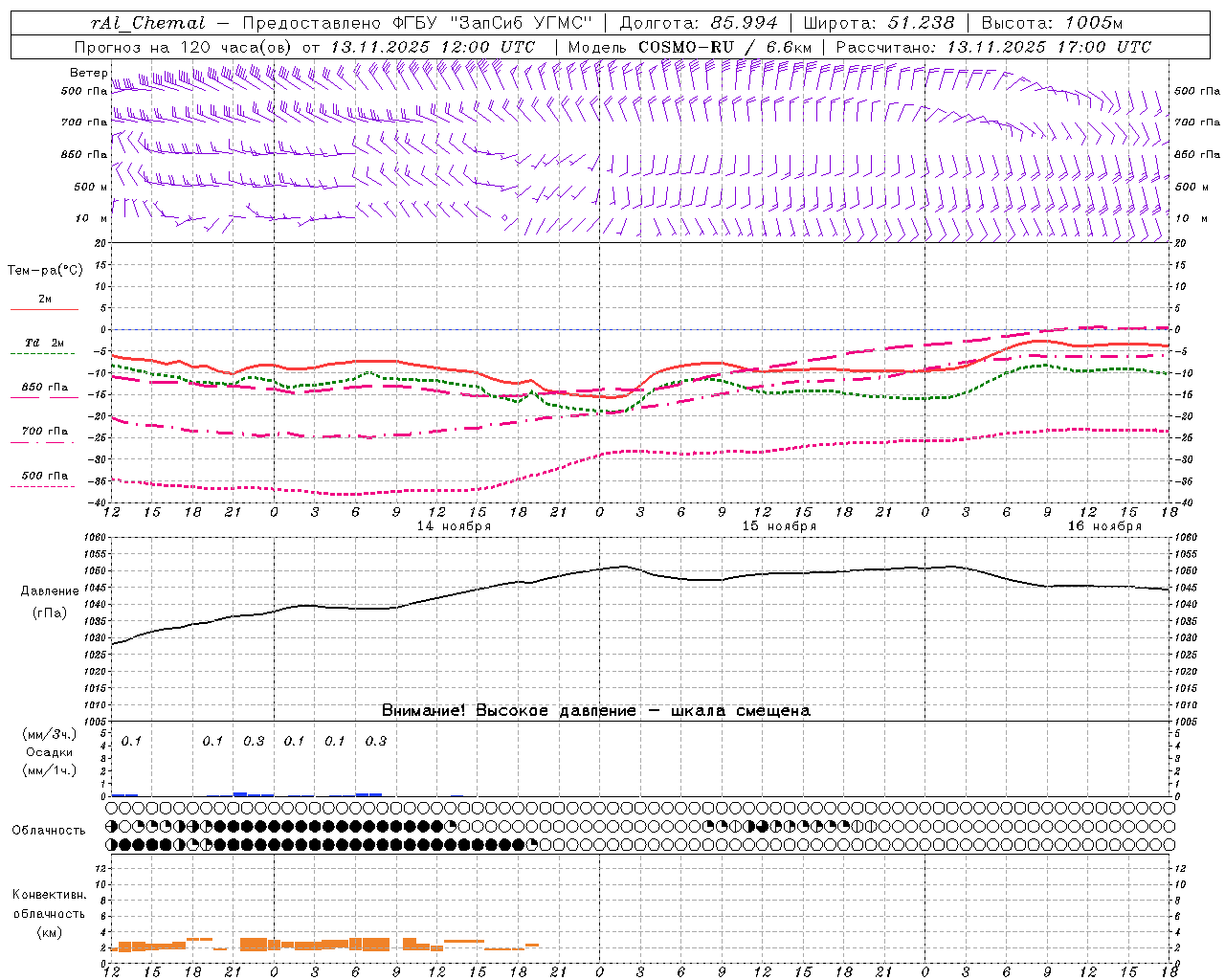The width and height of the screenshot is (1225, 980).
Task: Click the Тем-ра(°C) axis label
Action: pos(45,270)
